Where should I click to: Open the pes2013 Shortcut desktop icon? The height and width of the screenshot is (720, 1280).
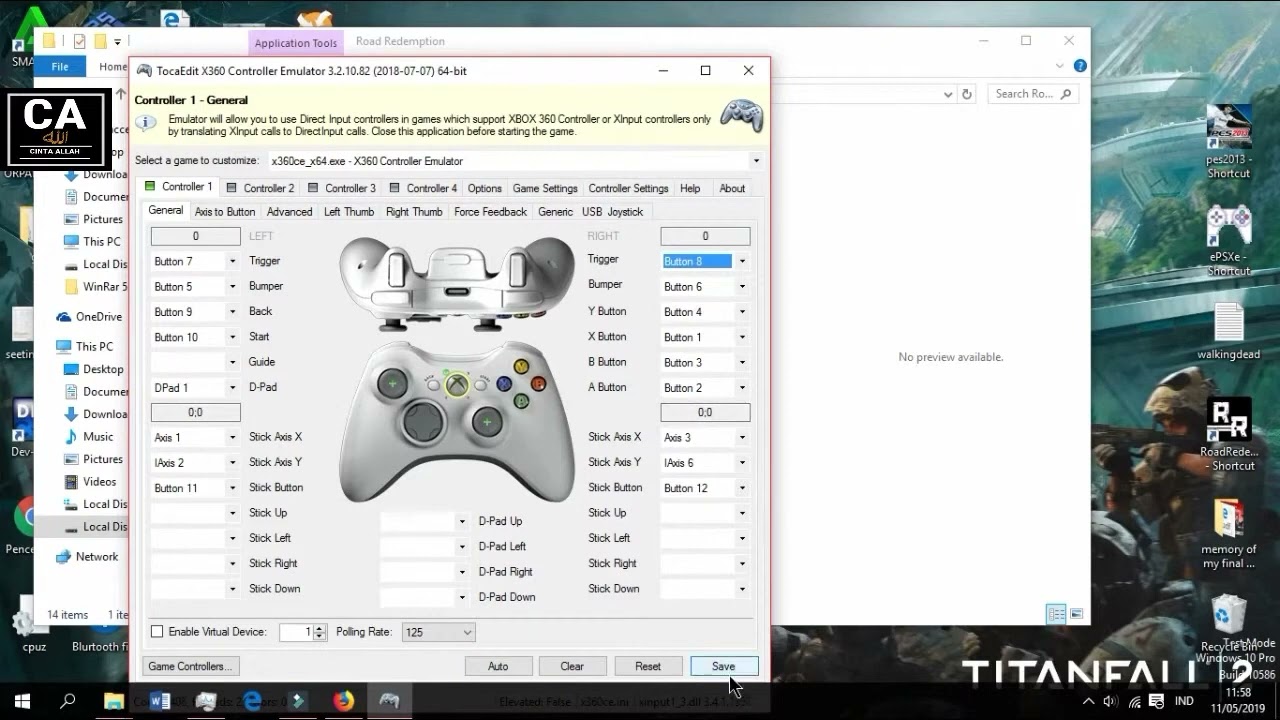click(1228, 142)
